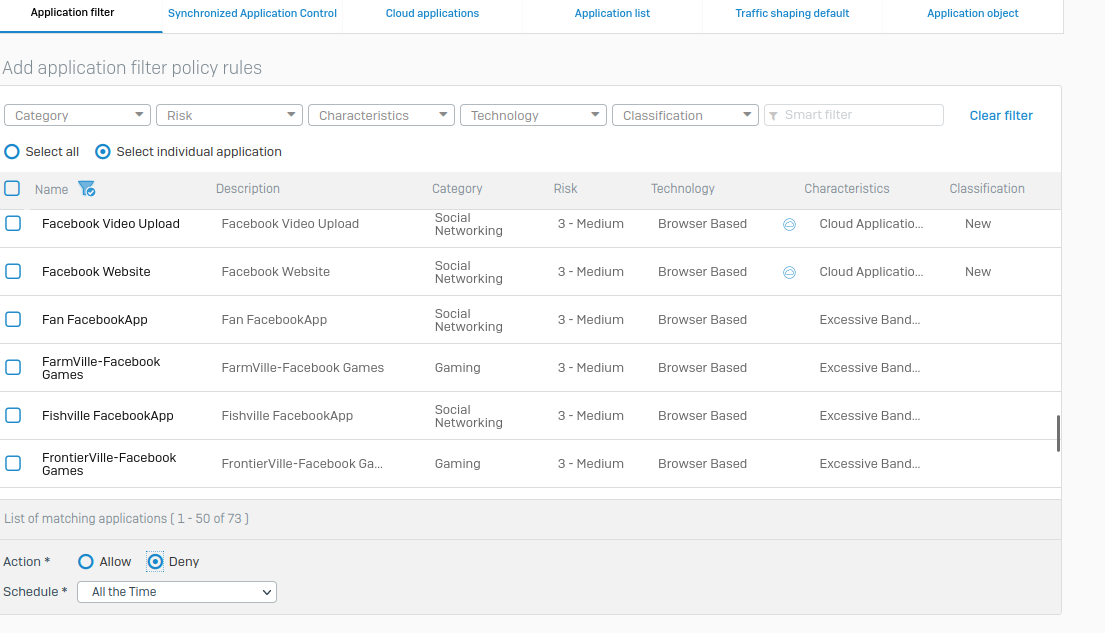The width and height of the screenshot is (1105, 633).
Task: Choose the Select all radio button
Action: click(x=12, y=152)
